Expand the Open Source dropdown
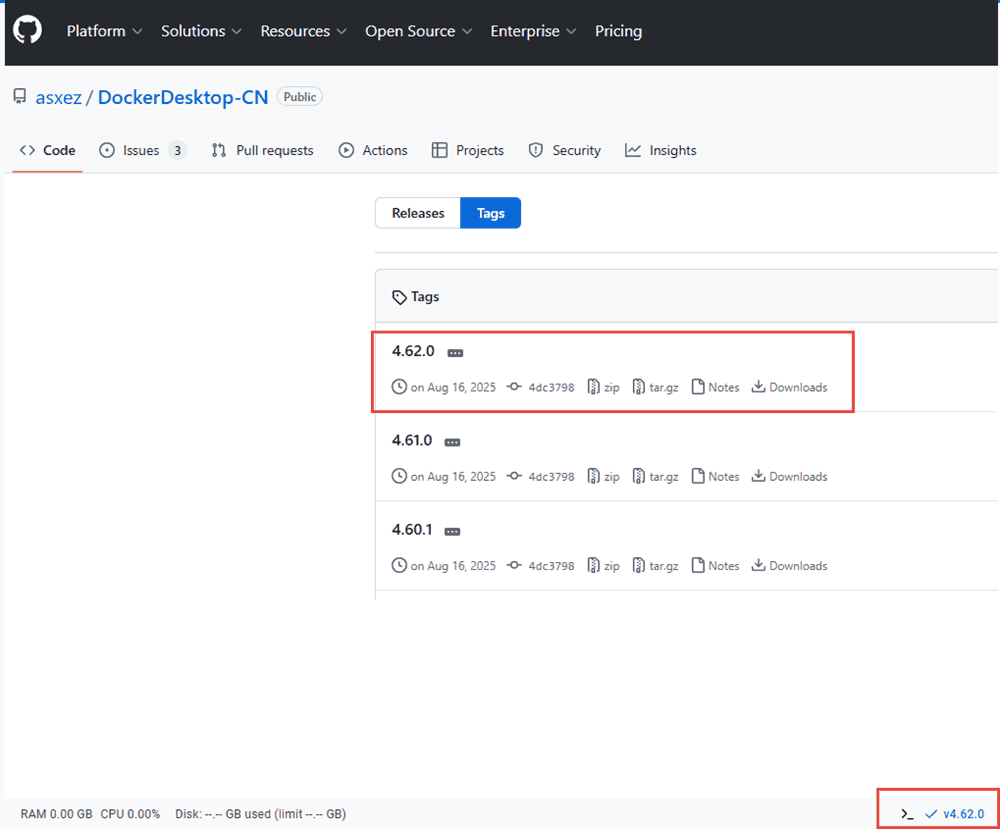This screenshot has height=829, width=1000. coord(418,31)
